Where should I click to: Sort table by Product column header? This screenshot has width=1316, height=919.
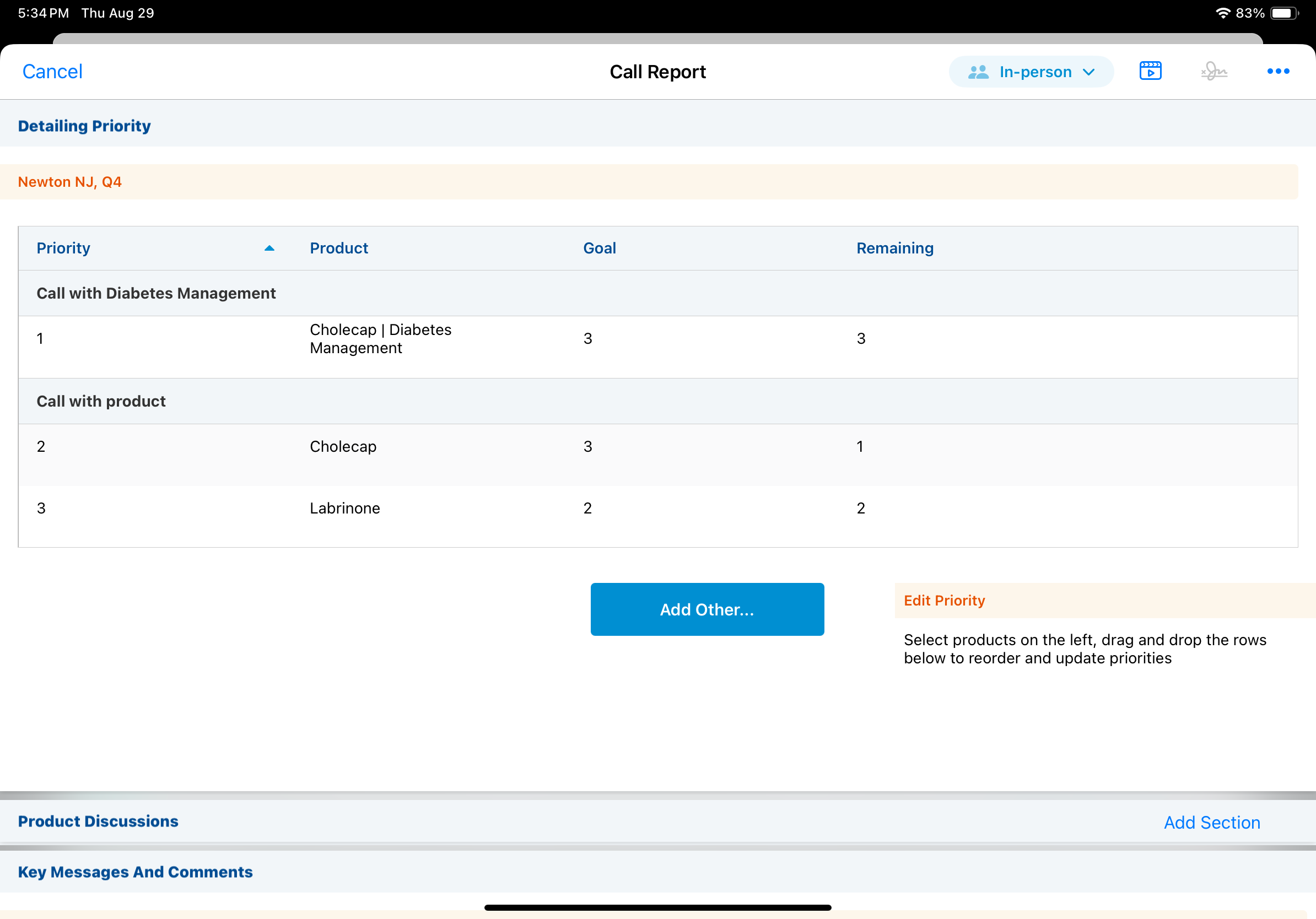[339, 248]
